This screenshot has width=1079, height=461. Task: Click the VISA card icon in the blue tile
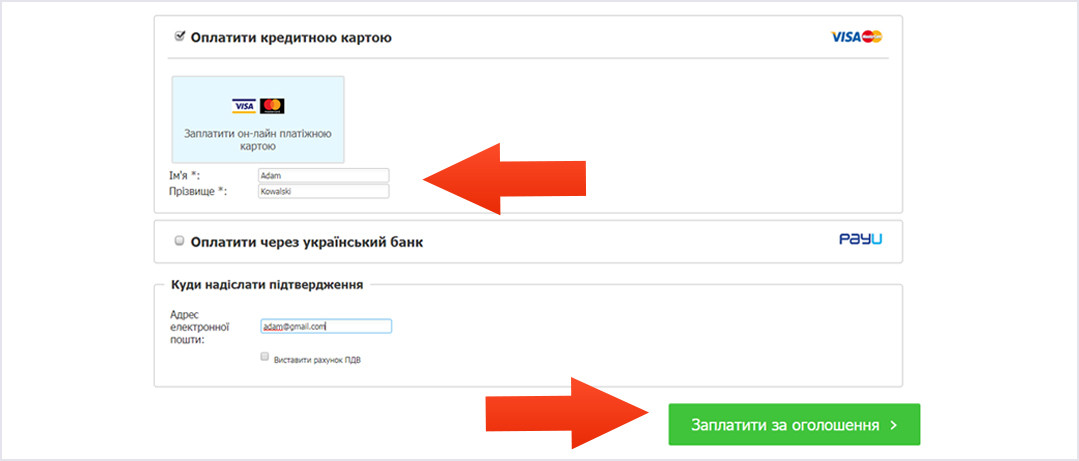click(x=244, y=106)
